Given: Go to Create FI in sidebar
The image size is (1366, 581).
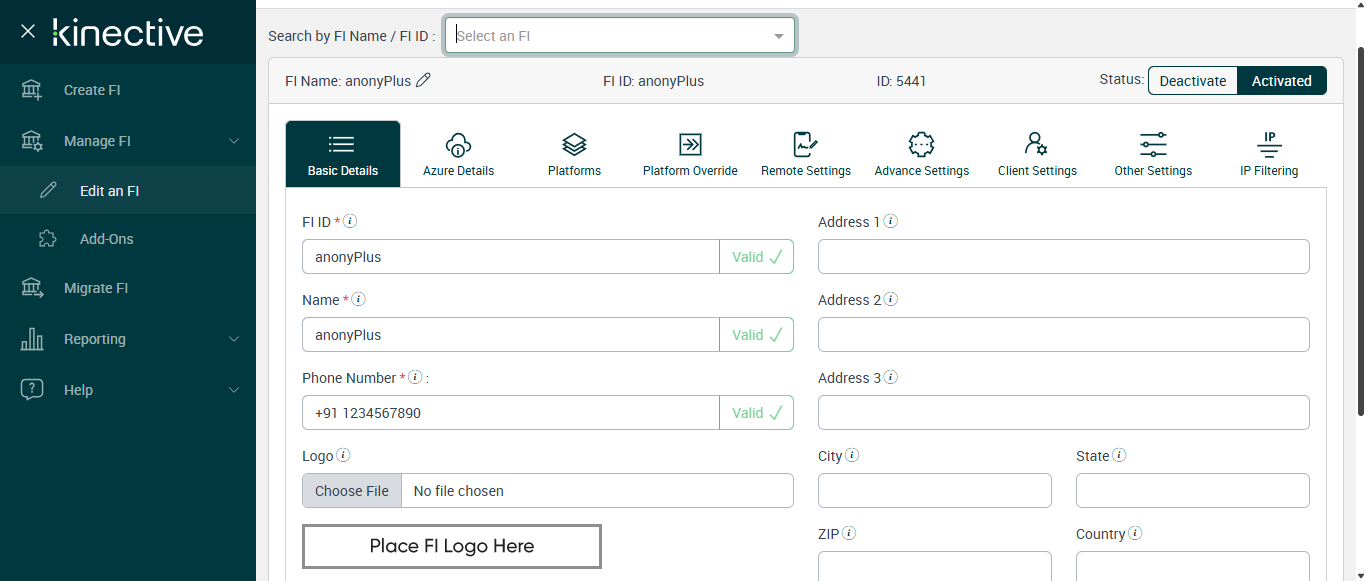Looking at the screenshot, I should (92, 90).
